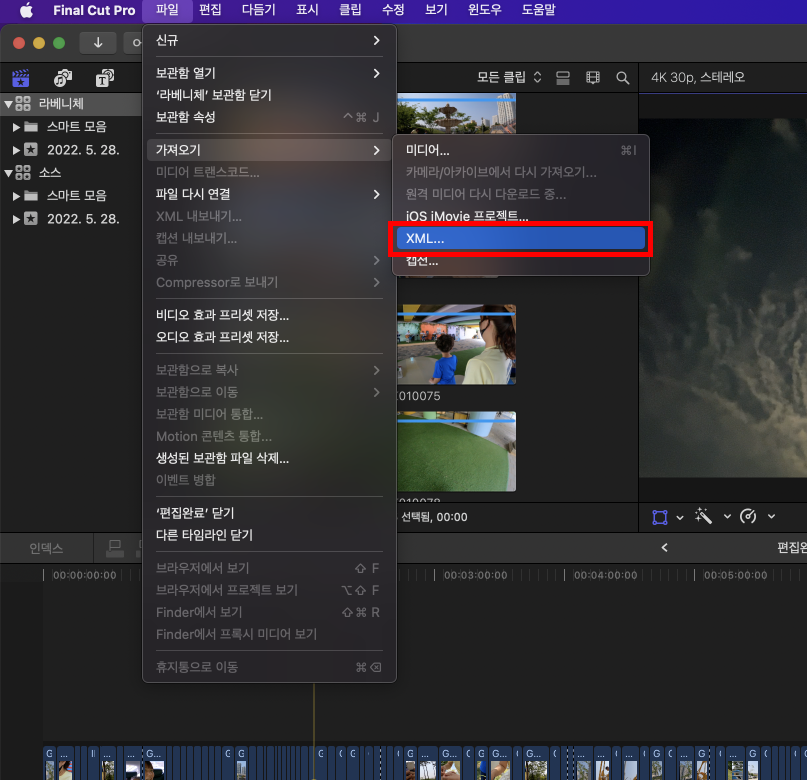Screen dimensions: 807x780
Task: Choose 비디오 효과 프리셋 저장...
Action: click(269, 315)
